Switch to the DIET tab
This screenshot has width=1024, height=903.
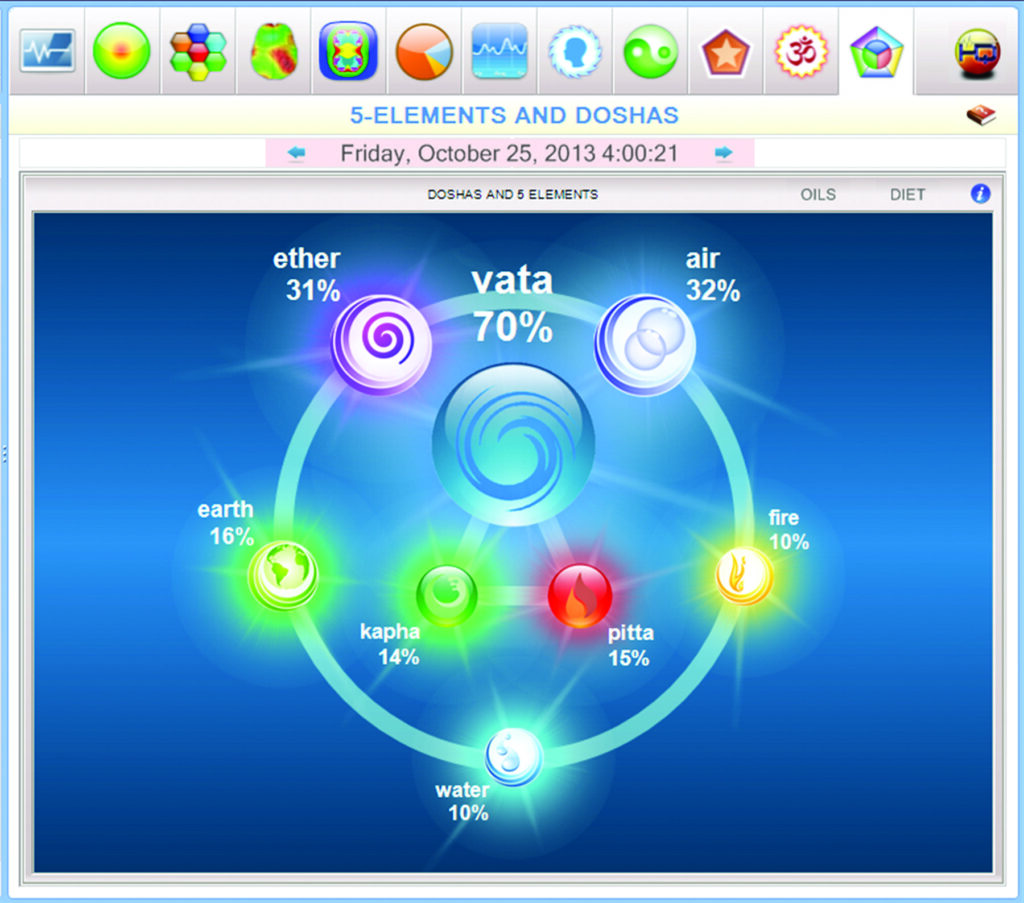pyautogui.click(x=907, y=195)
